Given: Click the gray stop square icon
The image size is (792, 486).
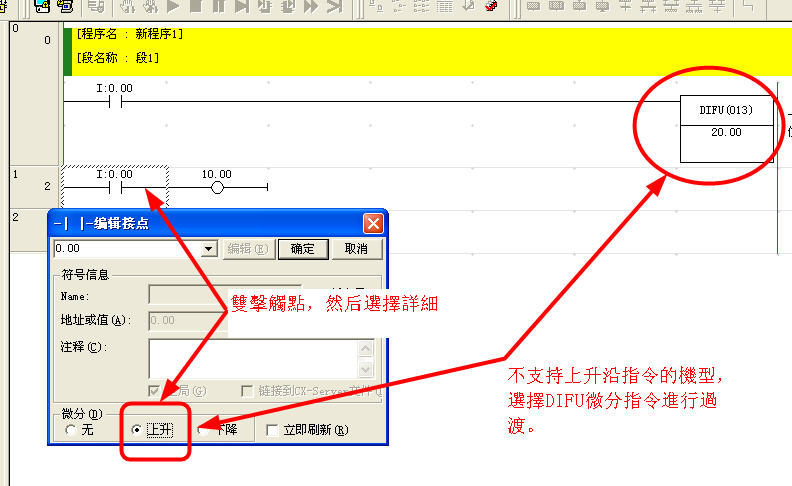Looking at the screenshot, I should [194, 5].
